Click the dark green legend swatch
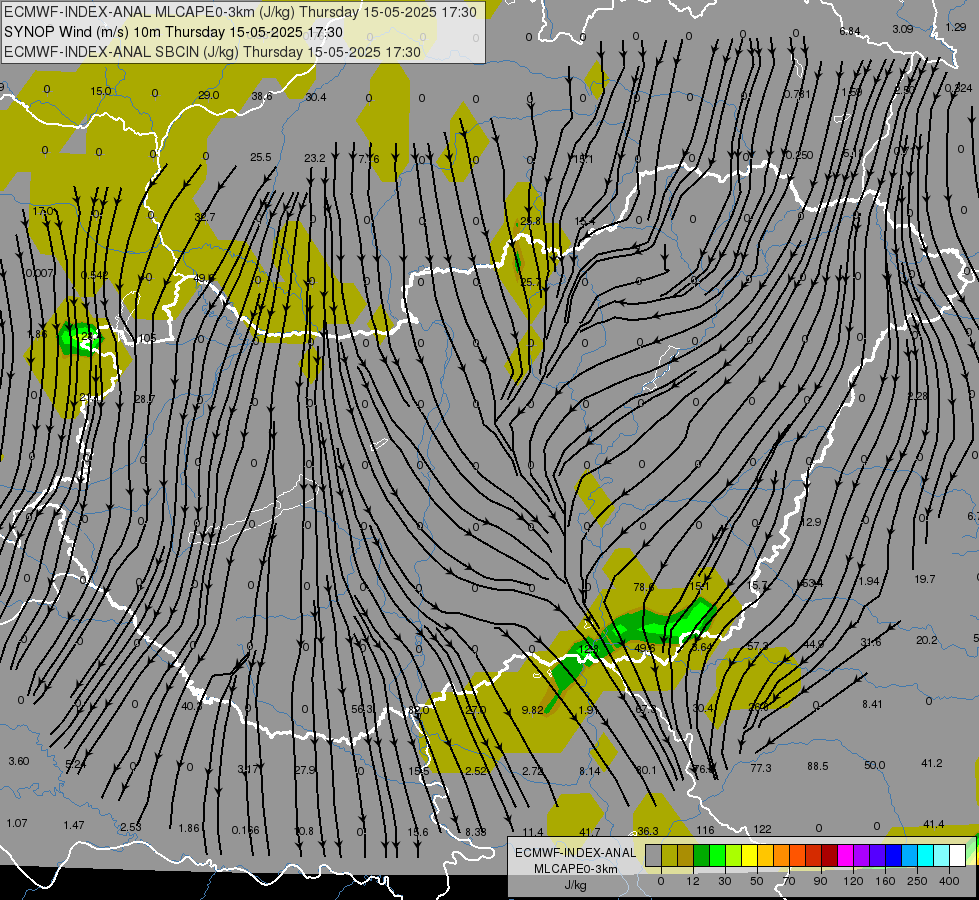 point(702,854)
